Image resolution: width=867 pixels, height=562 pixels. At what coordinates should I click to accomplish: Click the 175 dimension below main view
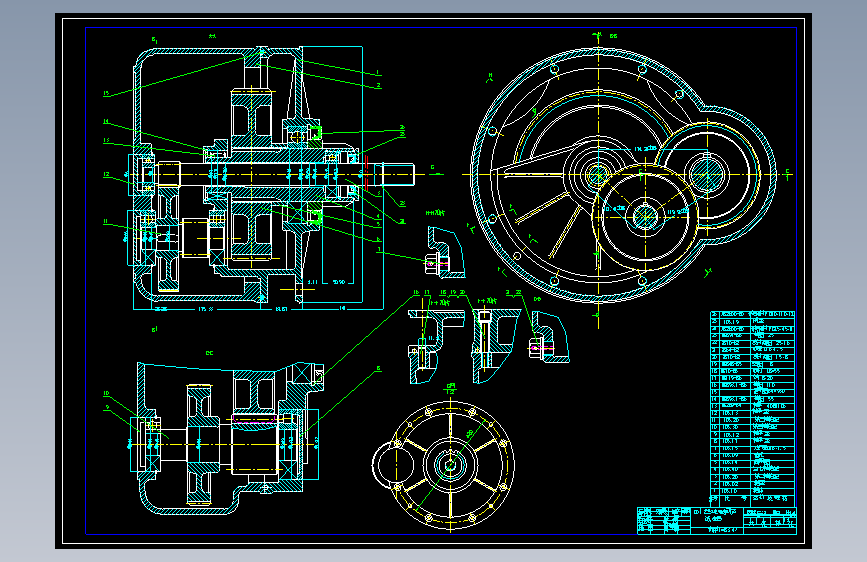(x=205, y=309)
